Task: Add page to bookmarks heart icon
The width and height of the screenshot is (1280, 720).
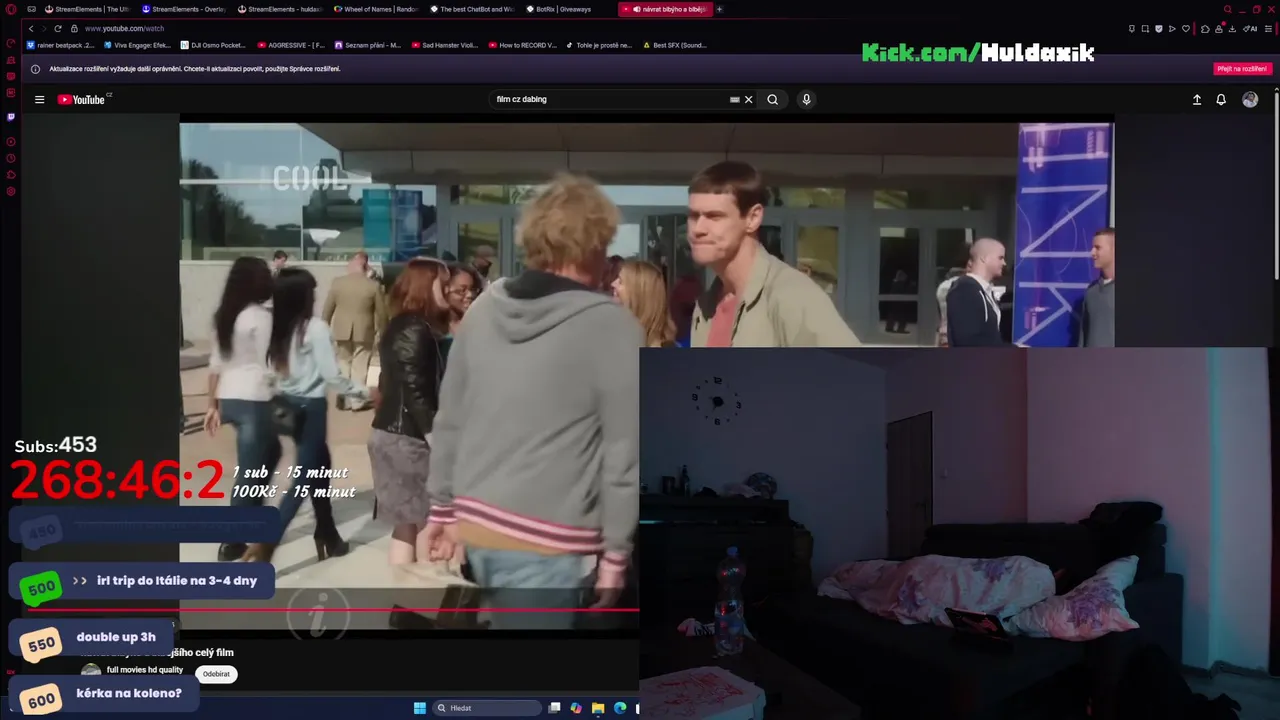Action: (x=1186, y=28)
